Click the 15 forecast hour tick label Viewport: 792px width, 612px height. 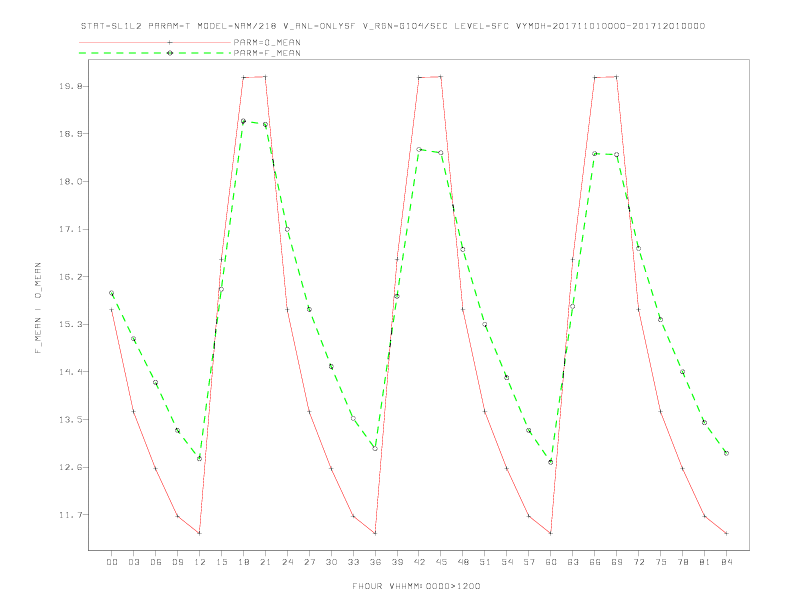coord(221,562)
